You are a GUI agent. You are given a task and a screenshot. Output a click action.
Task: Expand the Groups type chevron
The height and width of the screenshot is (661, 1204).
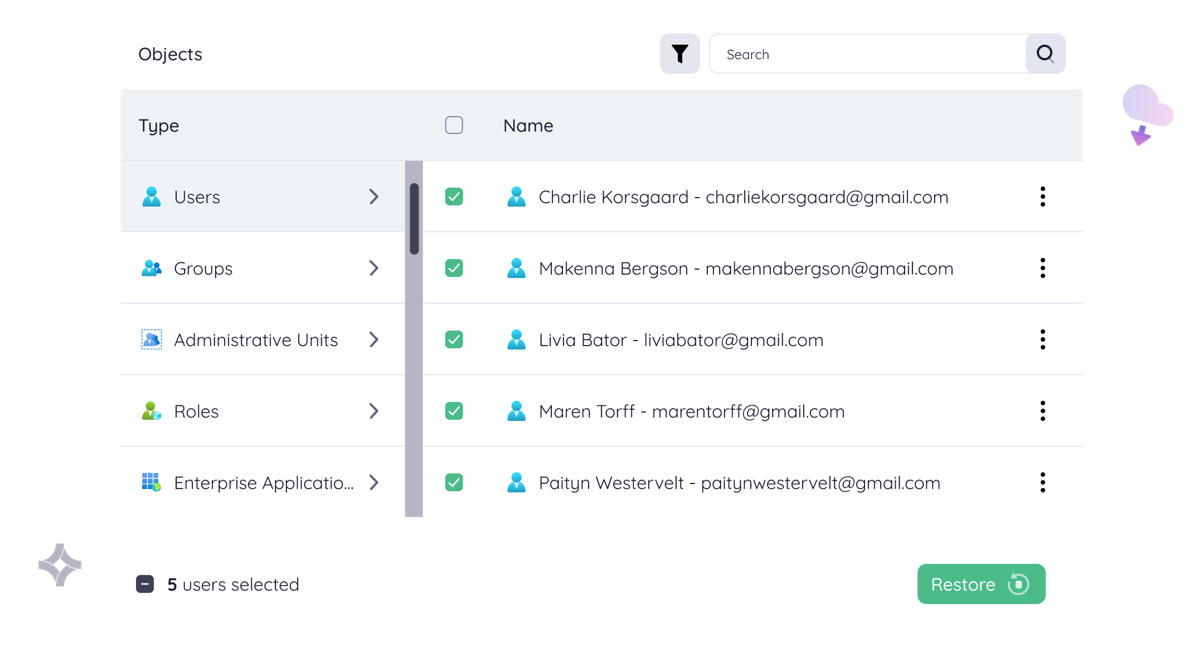[x=373, y=268]
